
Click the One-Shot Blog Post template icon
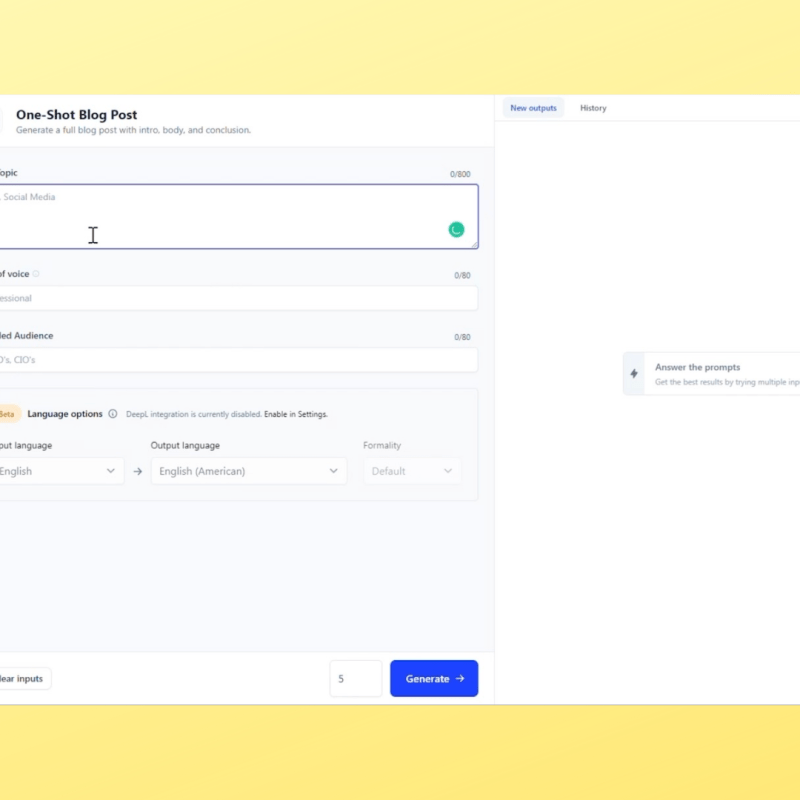click(2, 120)
